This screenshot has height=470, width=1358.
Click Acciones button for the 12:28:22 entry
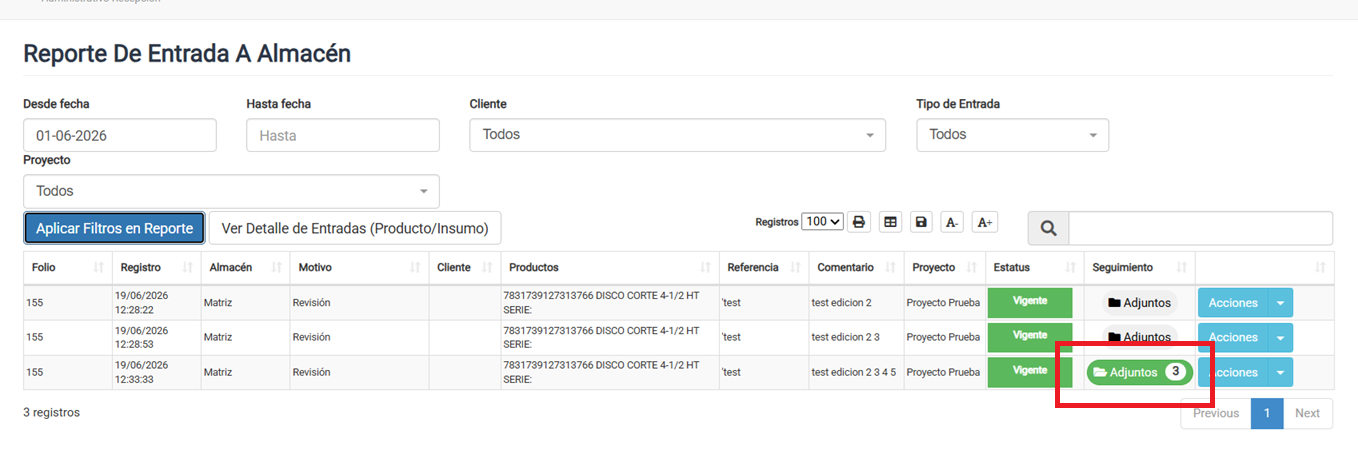(1233, 303)
